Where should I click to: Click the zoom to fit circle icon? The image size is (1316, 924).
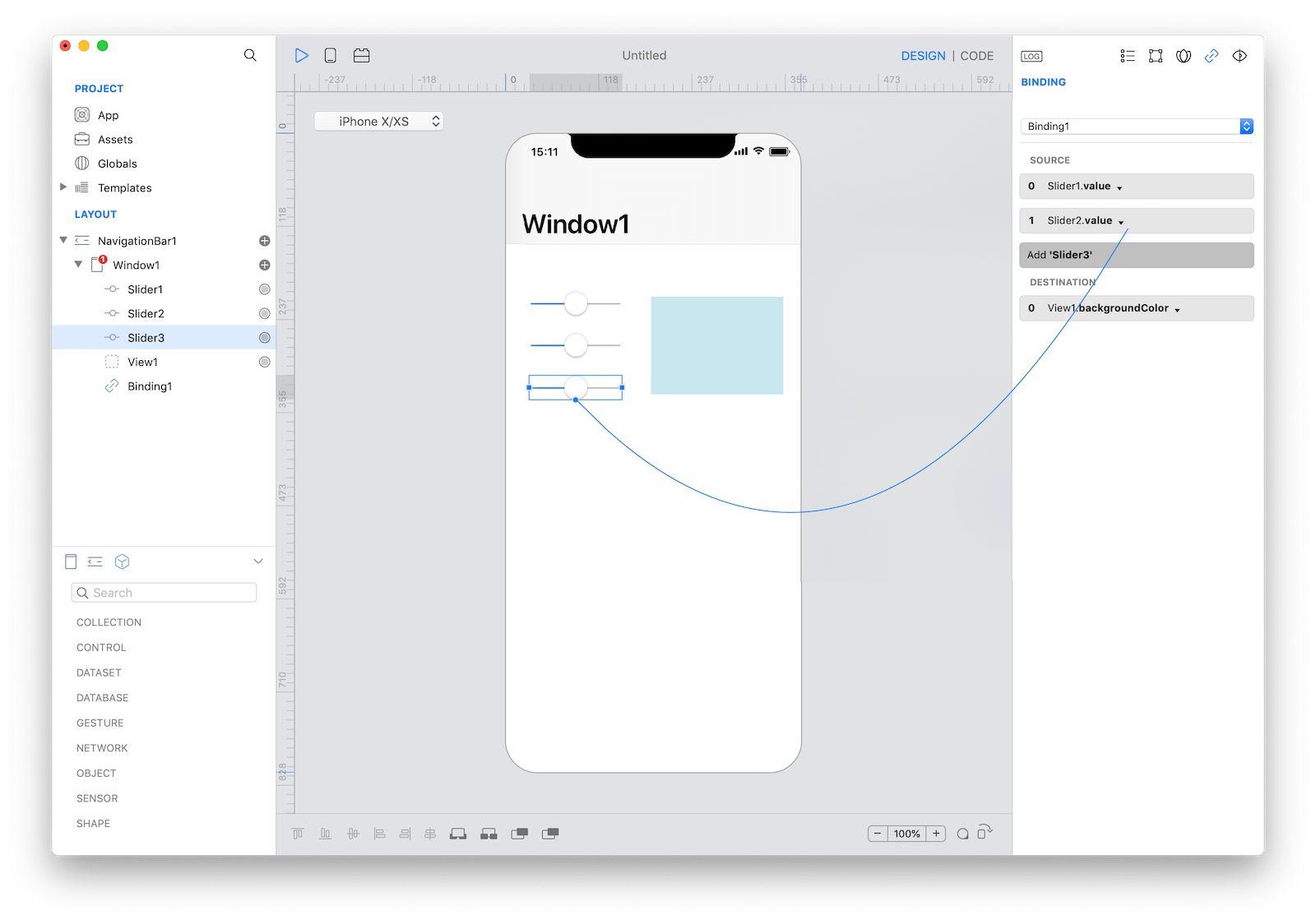tap(962, 834)
